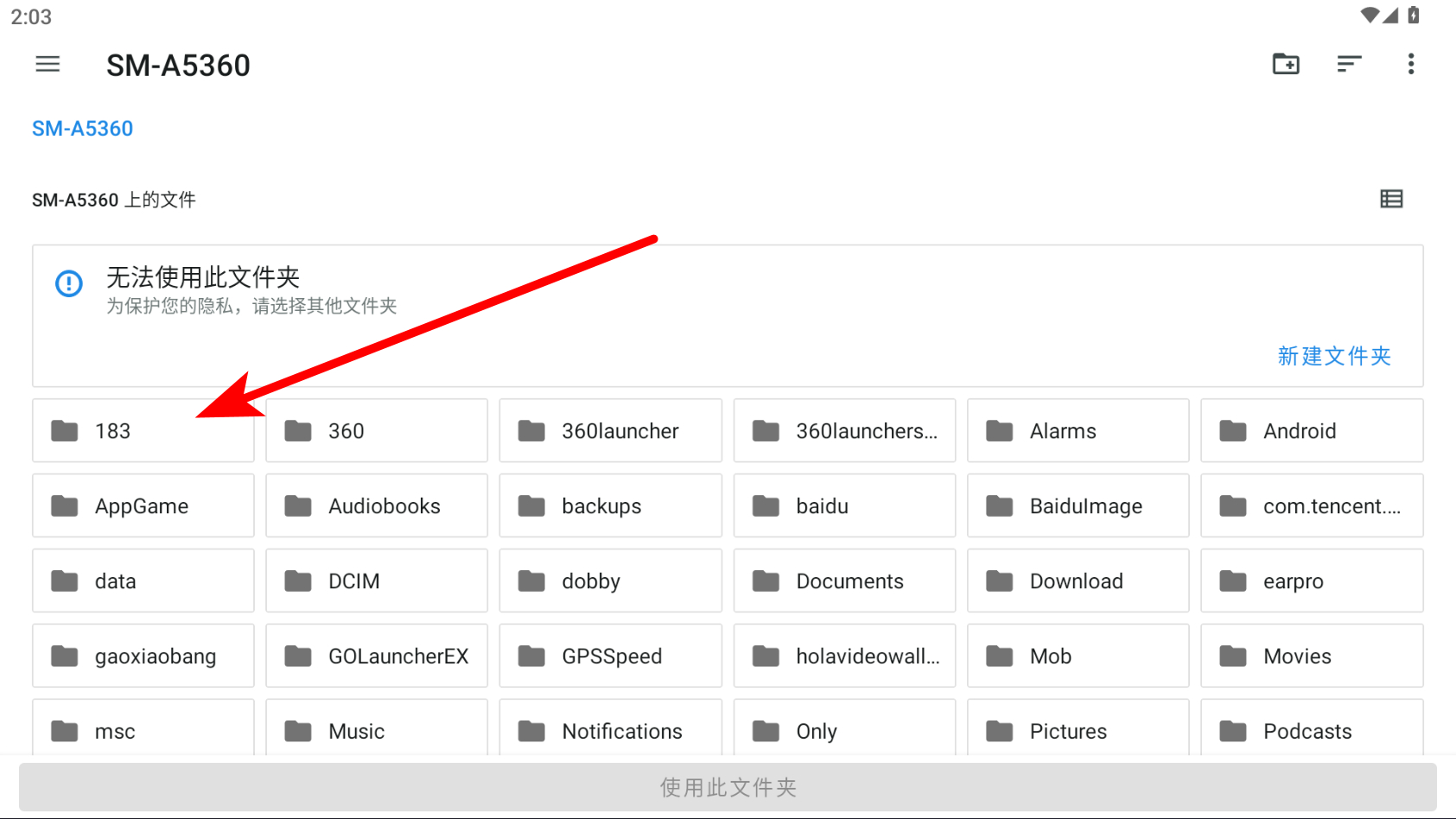Open the DCIM folder
The height and width of the screenshot is (819, 1456).
tap(377, 581)
